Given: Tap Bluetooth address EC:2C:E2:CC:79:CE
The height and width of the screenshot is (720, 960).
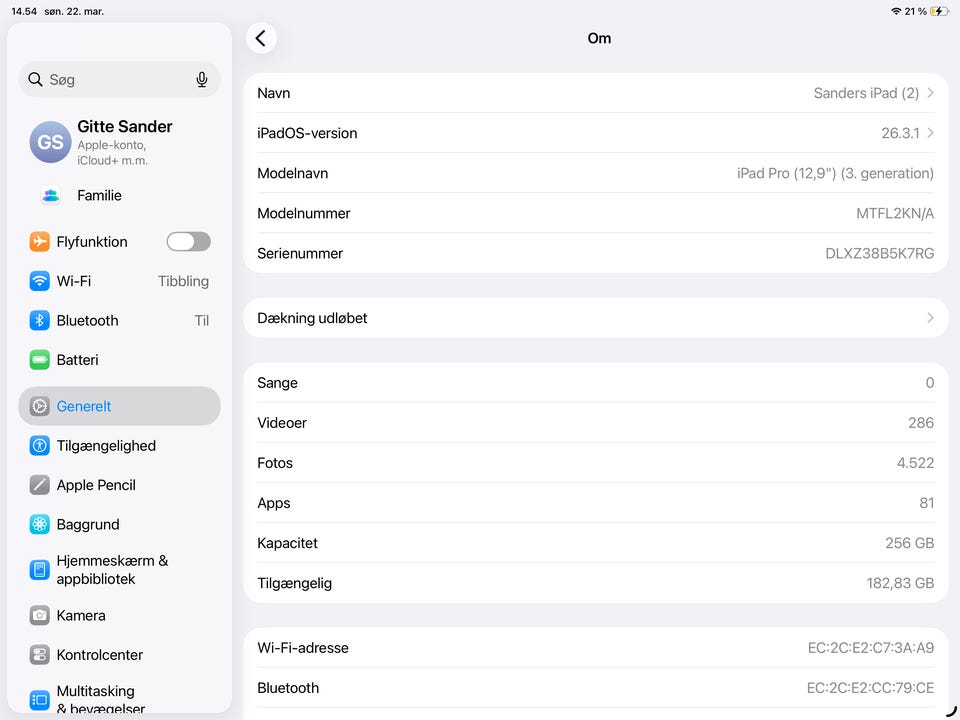Looking at the screenshot, I should (870, 688).
